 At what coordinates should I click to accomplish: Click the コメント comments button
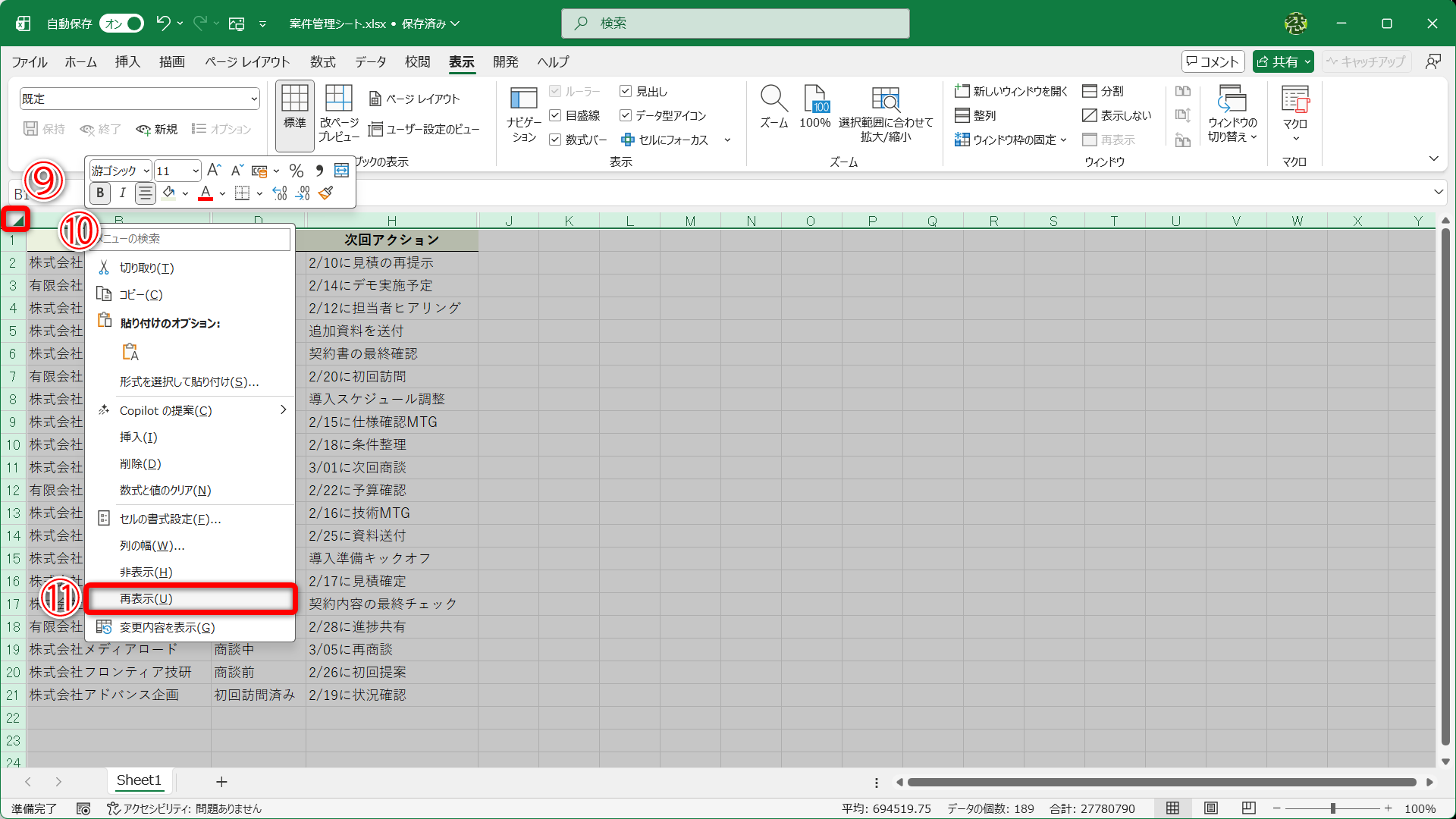[x=1213, y=61]
